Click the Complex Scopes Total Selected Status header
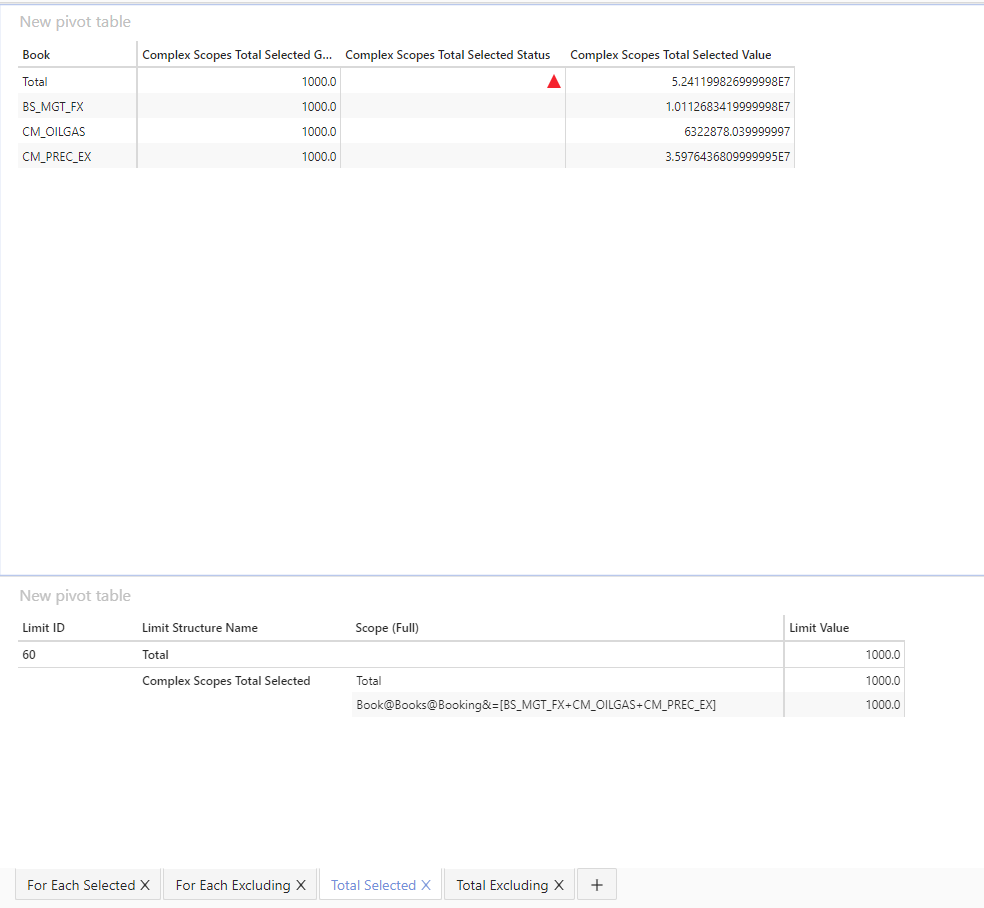Screen dimensions: 984x908 [x=447, y=55]
